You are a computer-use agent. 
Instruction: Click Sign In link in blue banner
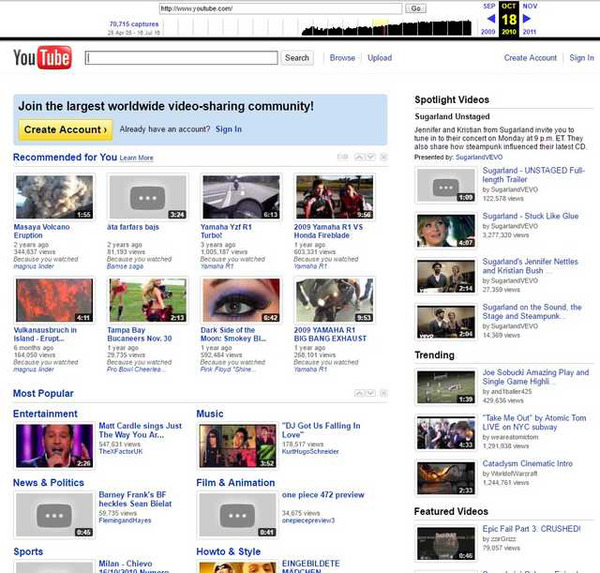tap(228, 129)
